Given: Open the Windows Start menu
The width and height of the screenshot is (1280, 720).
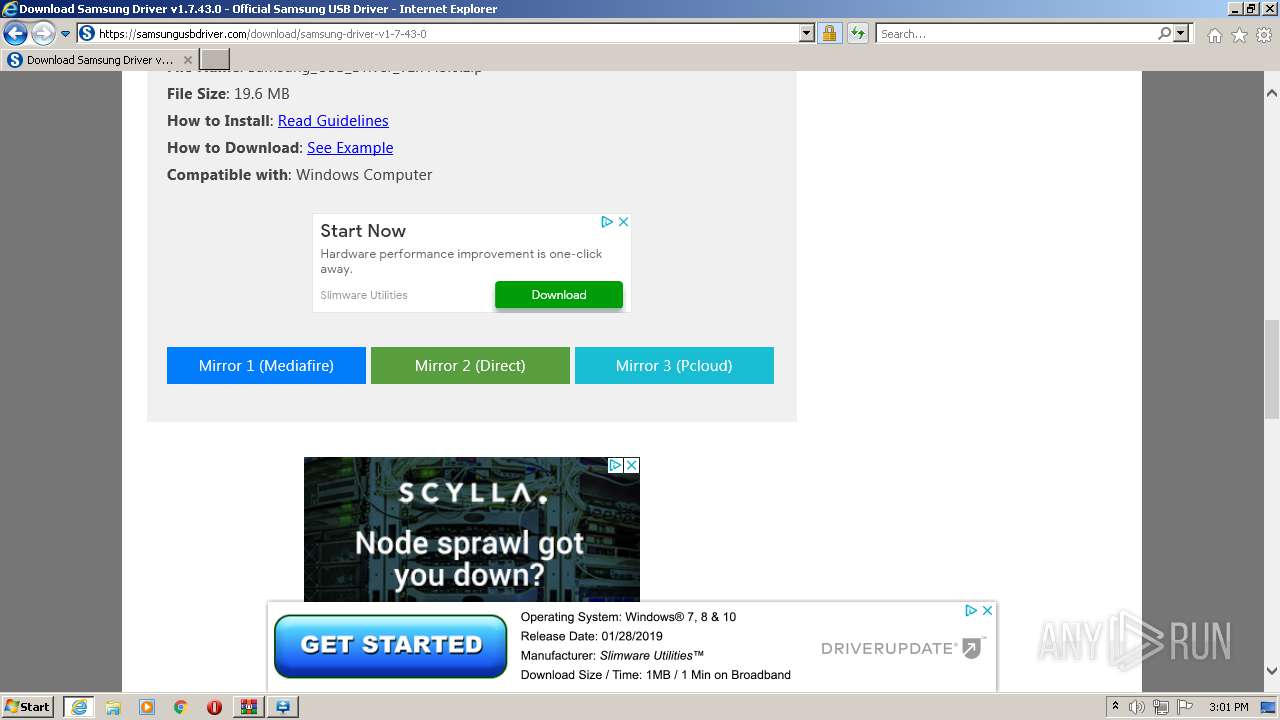Looking at the screenshot, I should [x=28, y=707].
